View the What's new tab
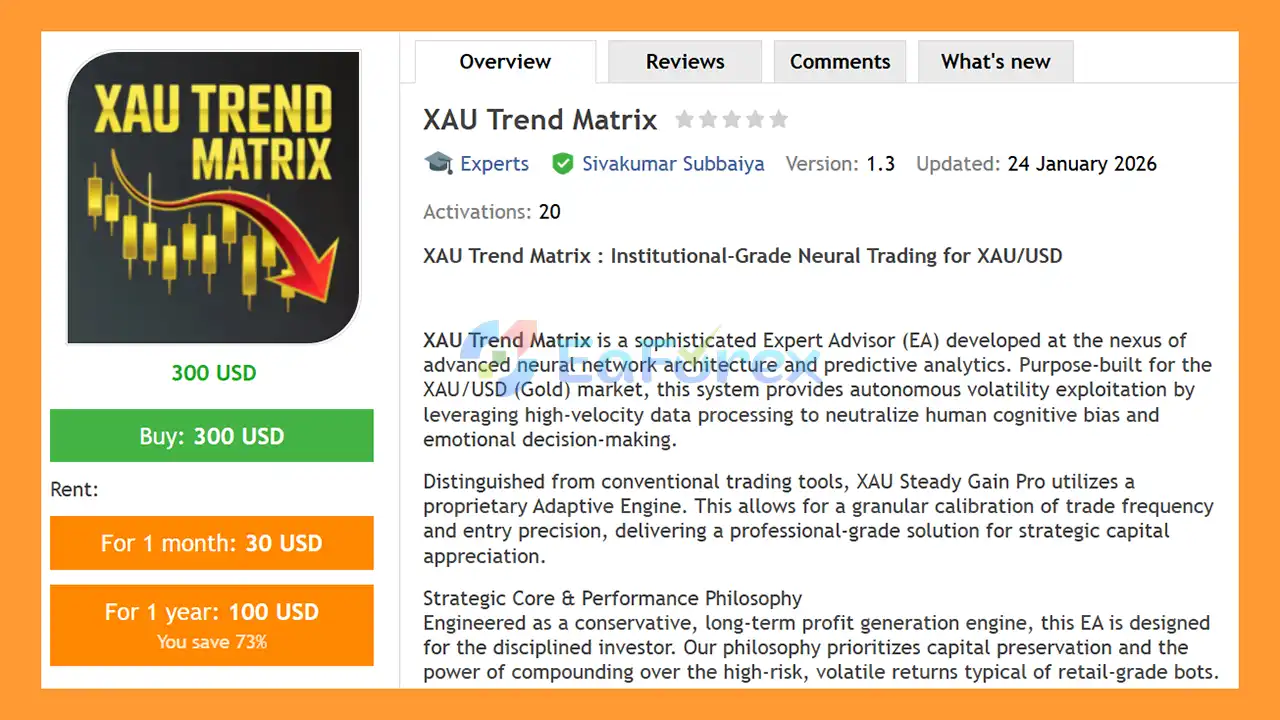 pyautogui.click(x=995, y=61)
